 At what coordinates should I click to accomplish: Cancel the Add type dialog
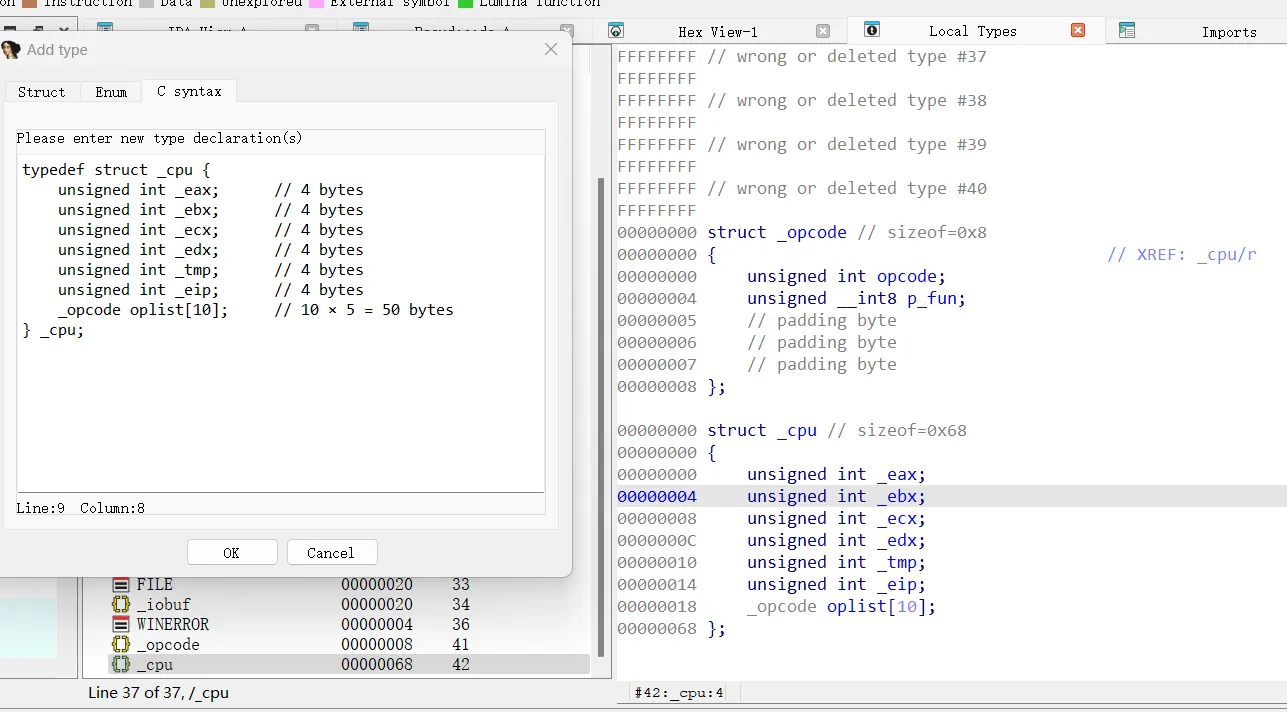coord(331,553)
